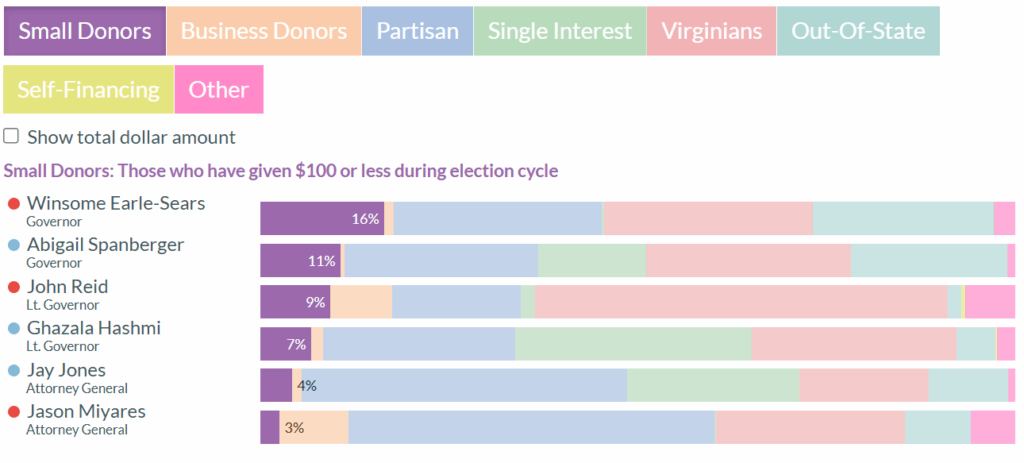Image resolution: width=1024 pixels, height=463 pixels.
Task: Open the Virginians donor view
Action: click(712, 30)
